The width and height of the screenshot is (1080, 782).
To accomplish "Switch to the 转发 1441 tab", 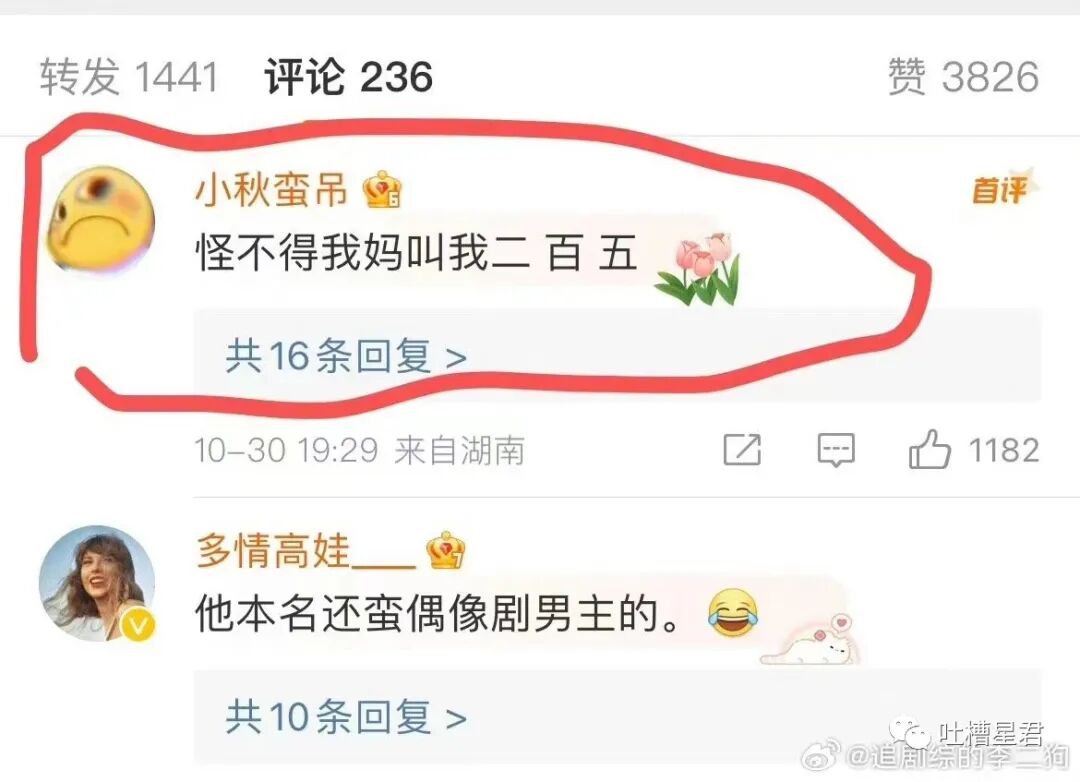I will point(129,76).
